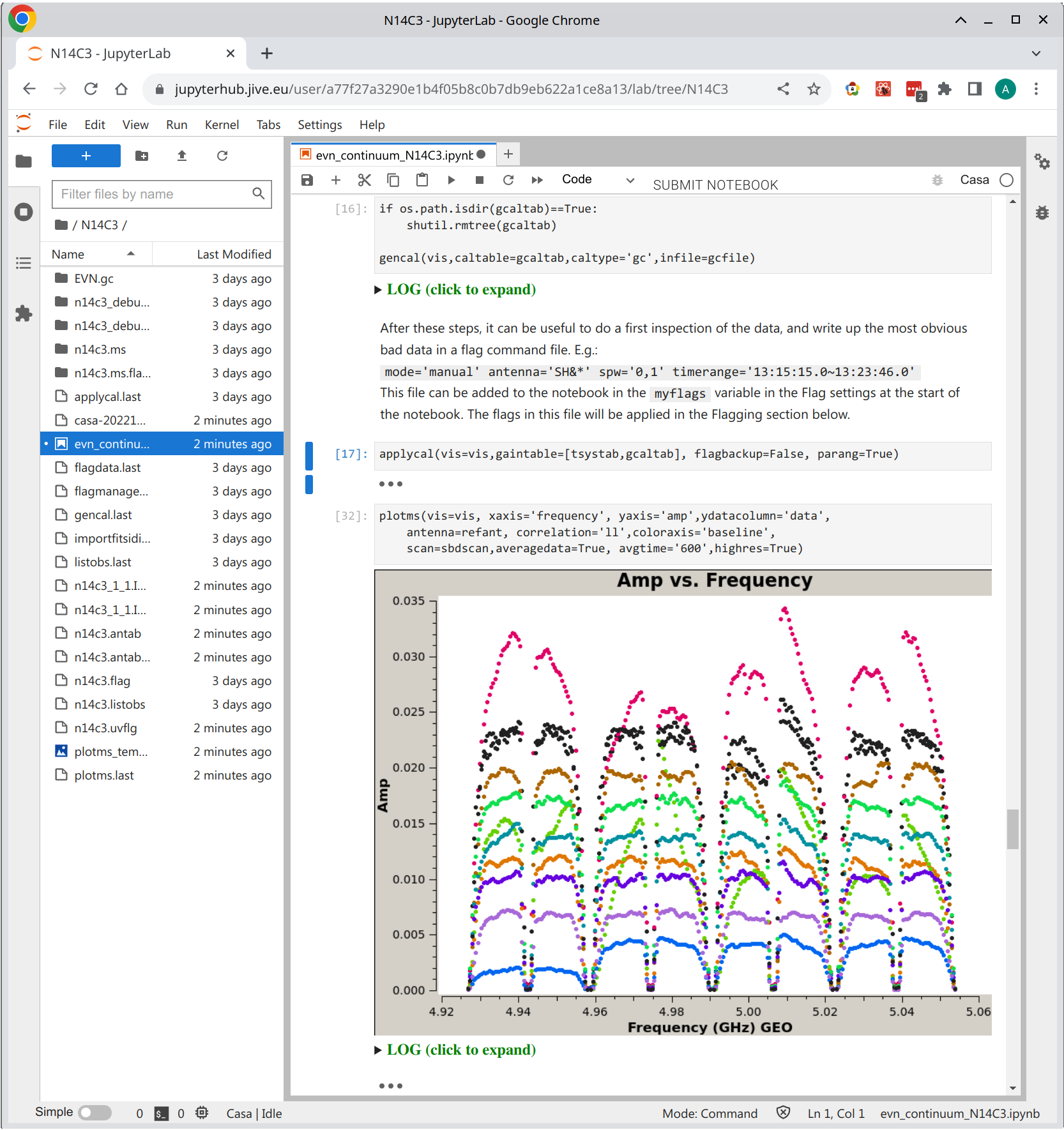The image size is (1064, 1130).
Task: Paste cells from clipboard icon
Action: (x=422, y=180)
